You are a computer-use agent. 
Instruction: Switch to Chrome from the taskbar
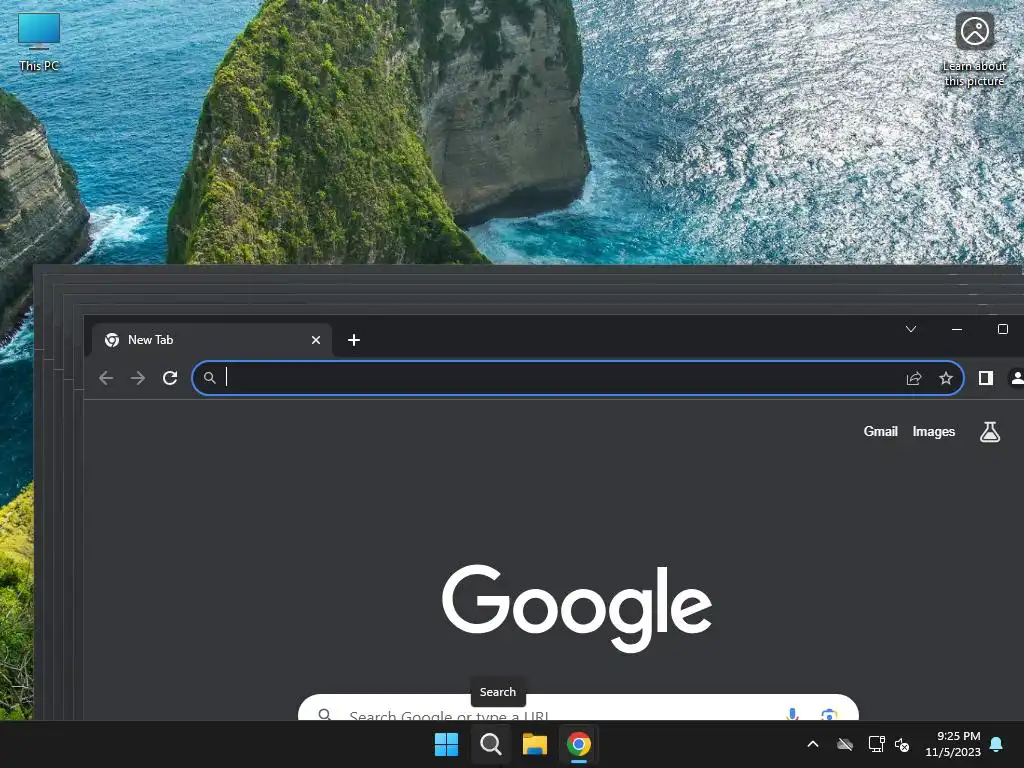coord(579,744)
